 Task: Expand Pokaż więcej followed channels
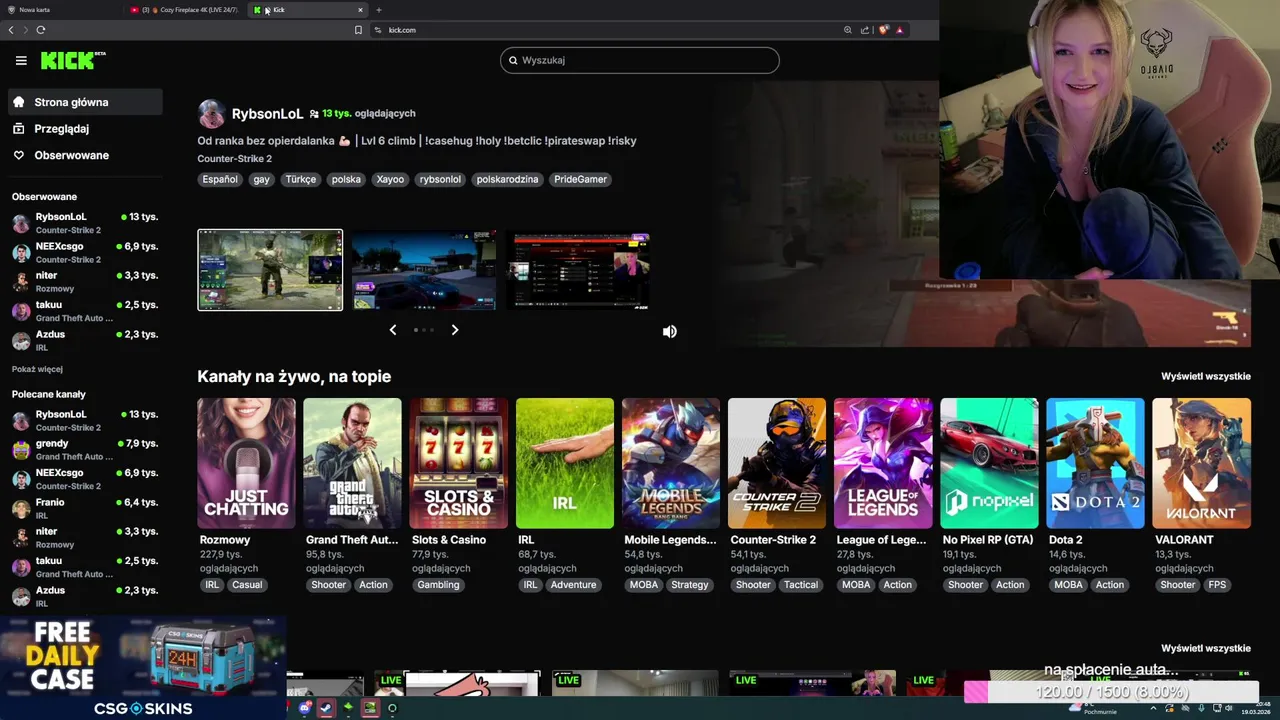37,369
